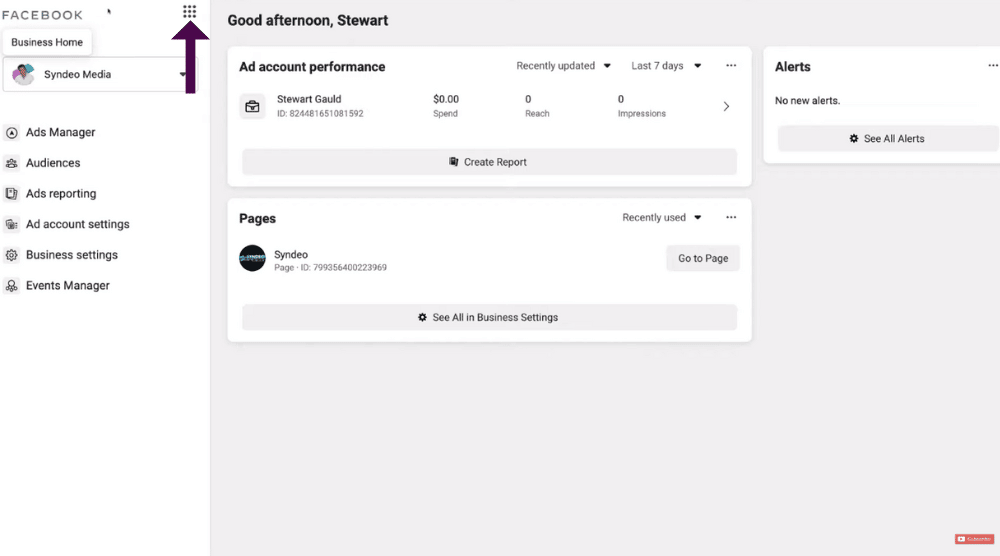Viewport: 1000px width, 556px height.
Task: Click the Ads reporting document icon
Action: click(x=11, y=194)
